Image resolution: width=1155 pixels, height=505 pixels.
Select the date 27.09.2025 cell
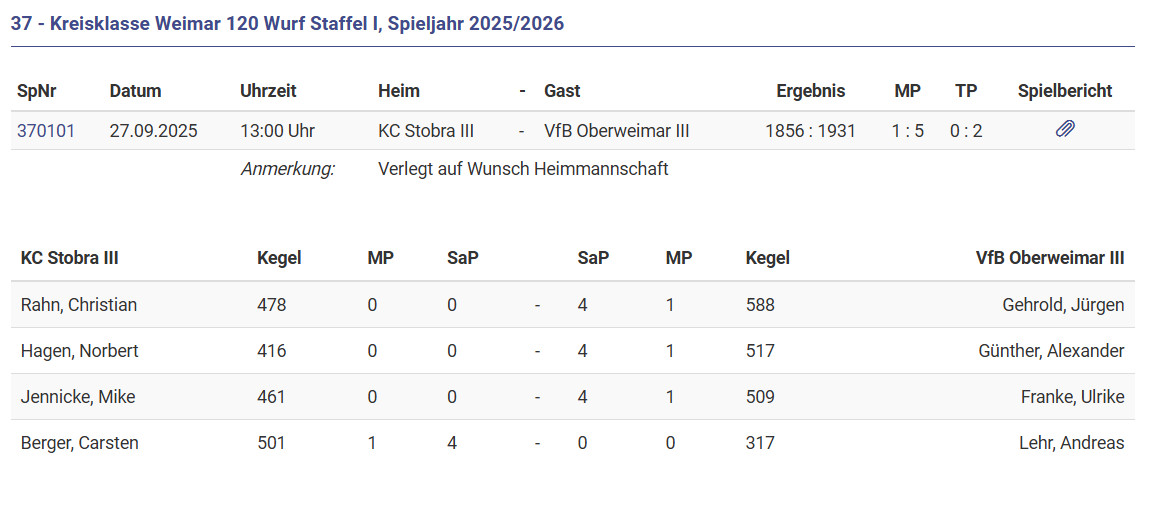click(153, 131)
